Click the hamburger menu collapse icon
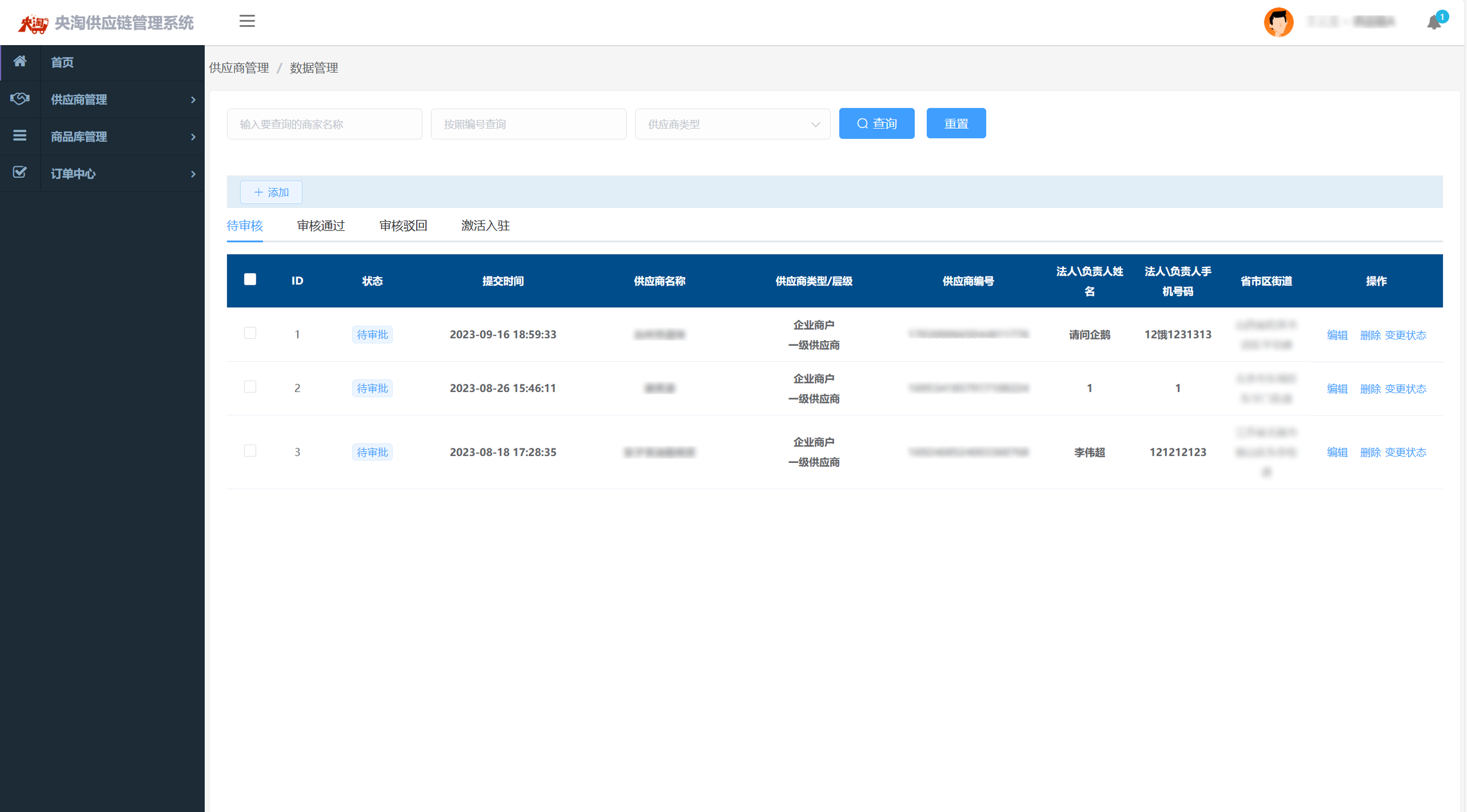1467x812 pixels. (247, 22)
